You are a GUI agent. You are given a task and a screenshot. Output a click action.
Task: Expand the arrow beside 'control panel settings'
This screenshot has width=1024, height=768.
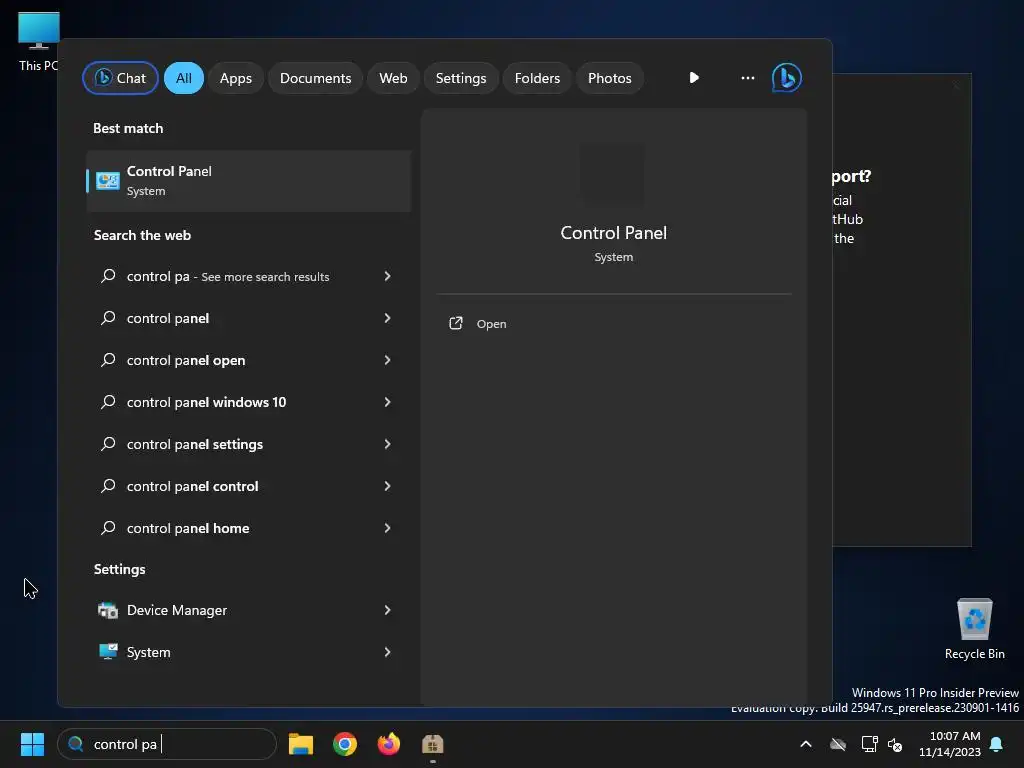point(387,444)
